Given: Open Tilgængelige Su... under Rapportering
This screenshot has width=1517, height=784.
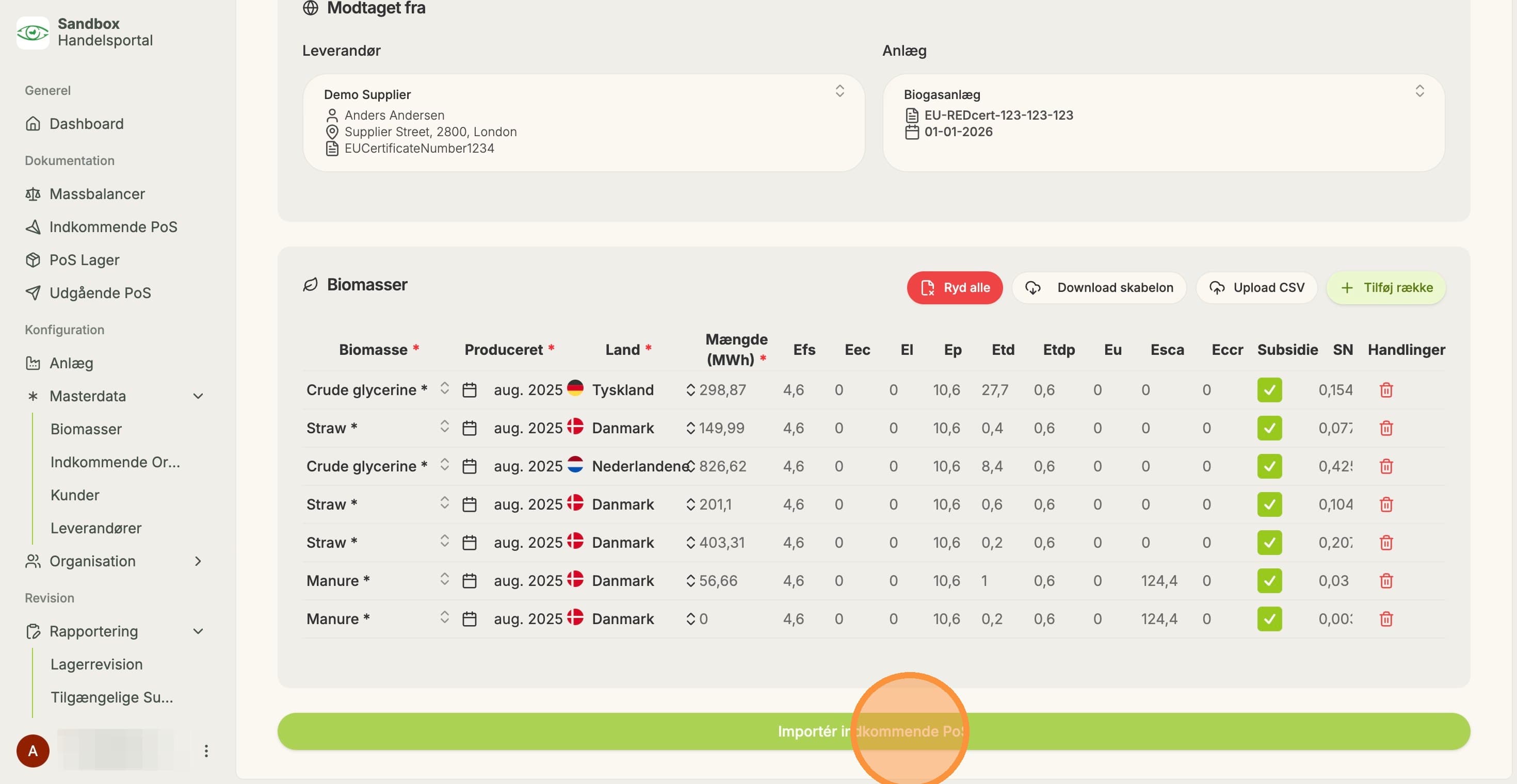Looking at the screenshot, I should click(112, 697).
